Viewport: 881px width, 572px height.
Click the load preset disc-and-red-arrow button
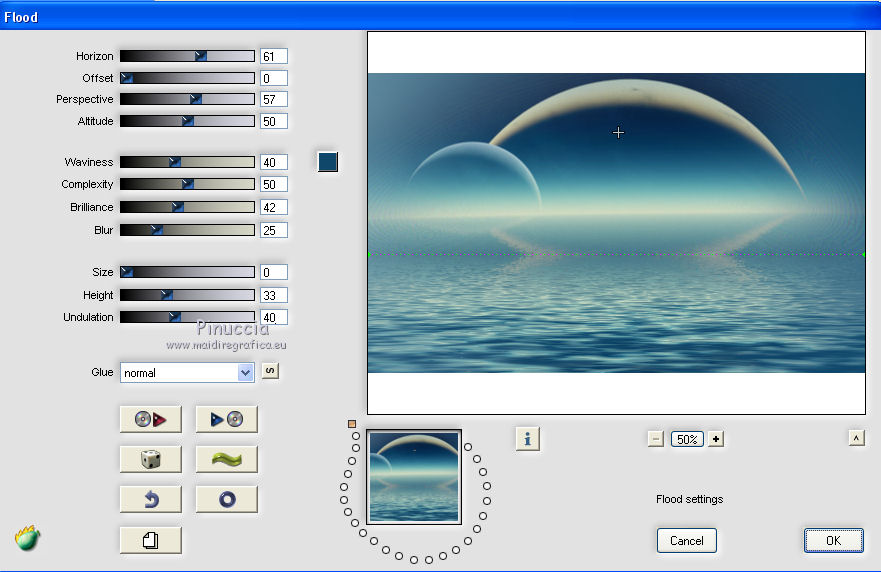click(x=151, y=419)
